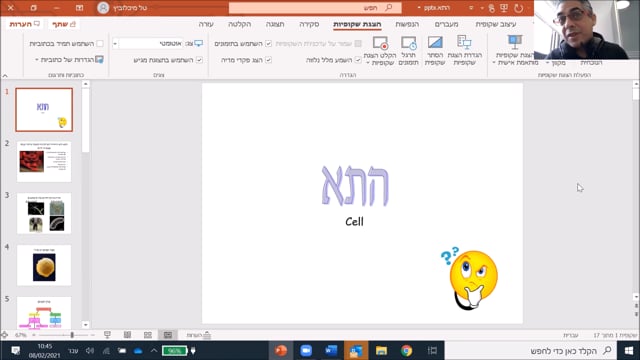Open File Explorer from the taskbar
The height and width of the screenshot is (360, 640).
(381, 351)
